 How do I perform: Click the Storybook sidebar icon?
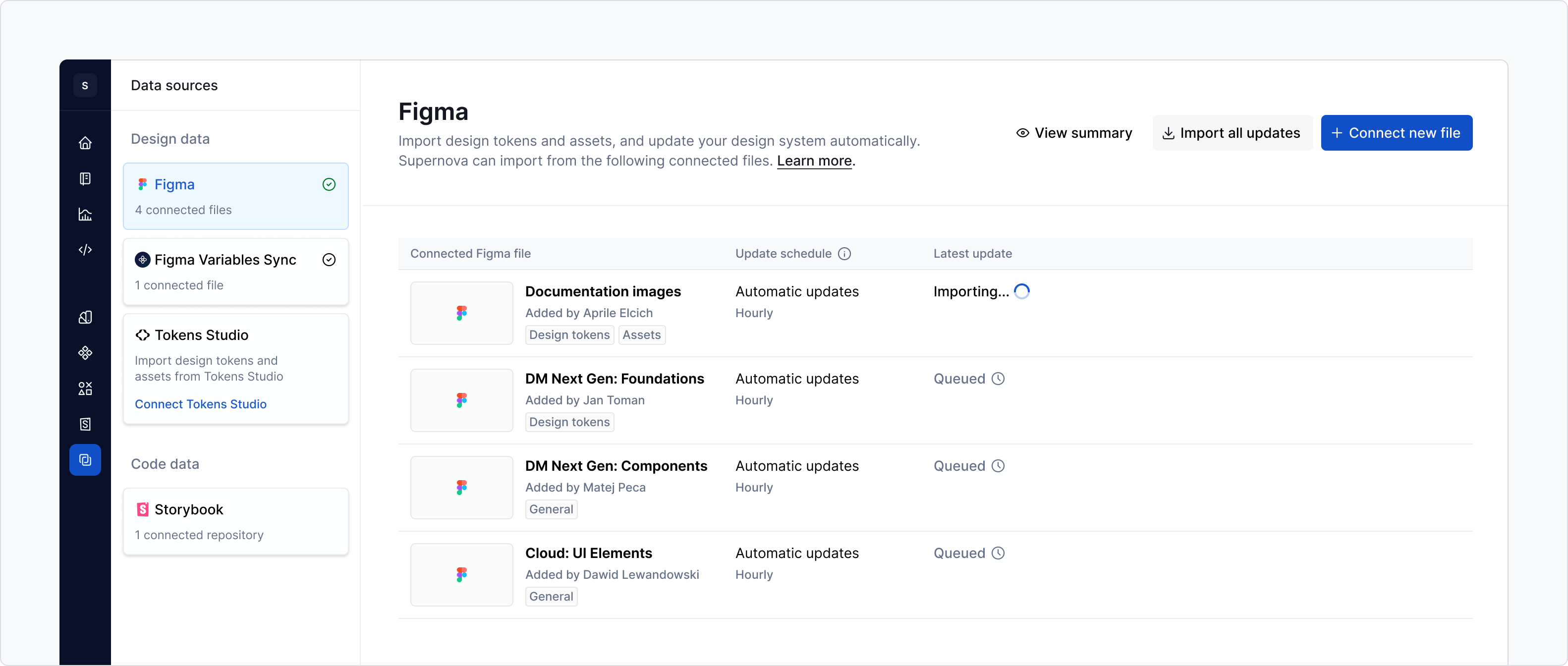[85, 424]
